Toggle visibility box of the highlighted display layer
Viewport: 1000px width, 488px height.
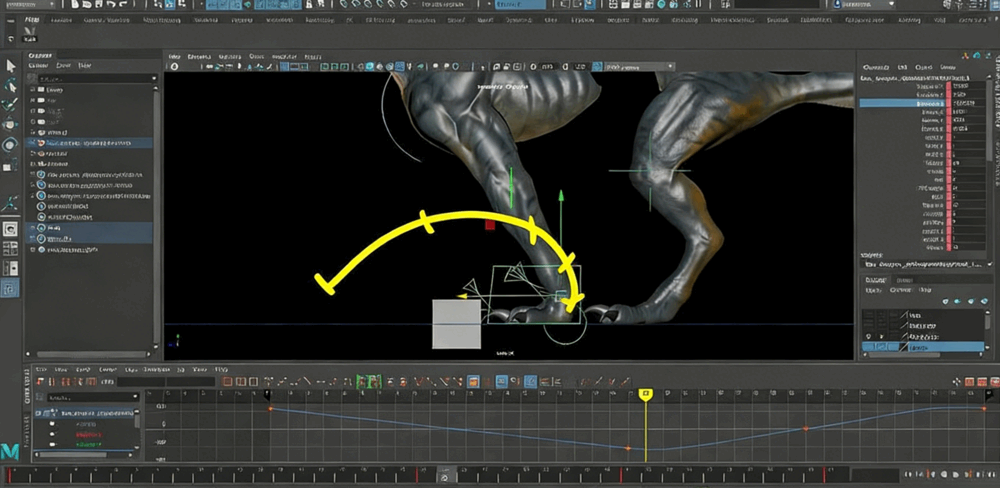pyautogui.click(x=869, y=347)
